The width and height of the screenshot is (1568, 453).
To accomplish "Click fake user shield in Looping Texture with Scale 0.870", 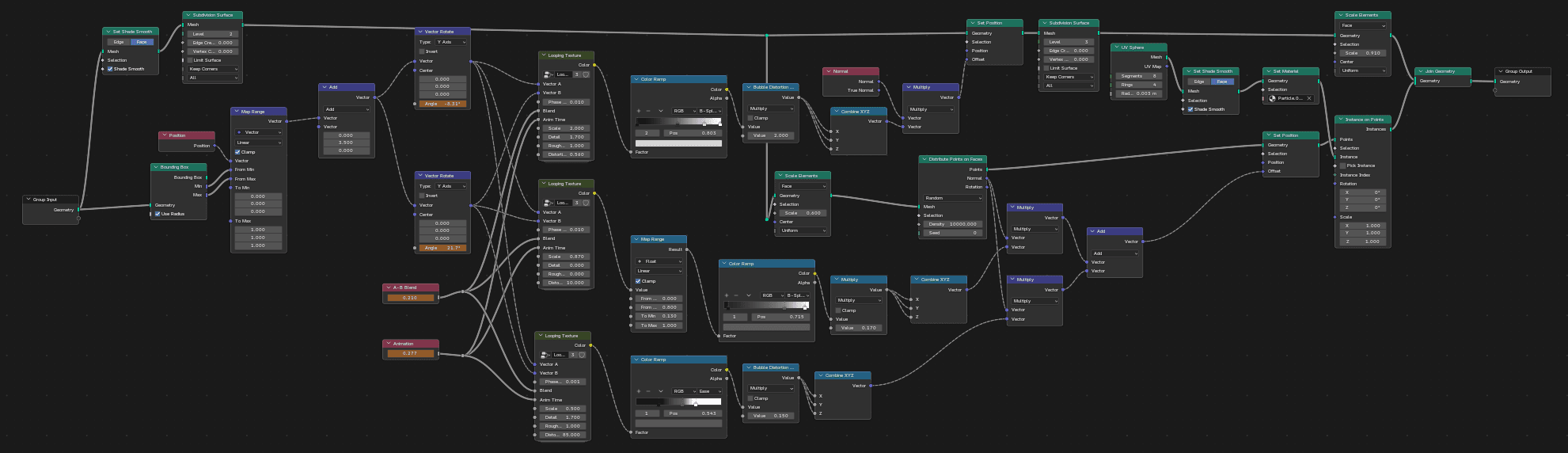I will click(x=586, y=203).
